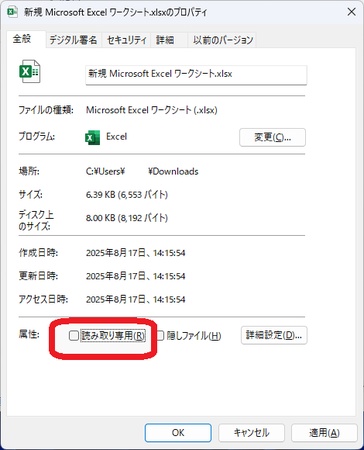Switch to the デジタル署名 tab
The image size is (364, 450).
(73, 40)
